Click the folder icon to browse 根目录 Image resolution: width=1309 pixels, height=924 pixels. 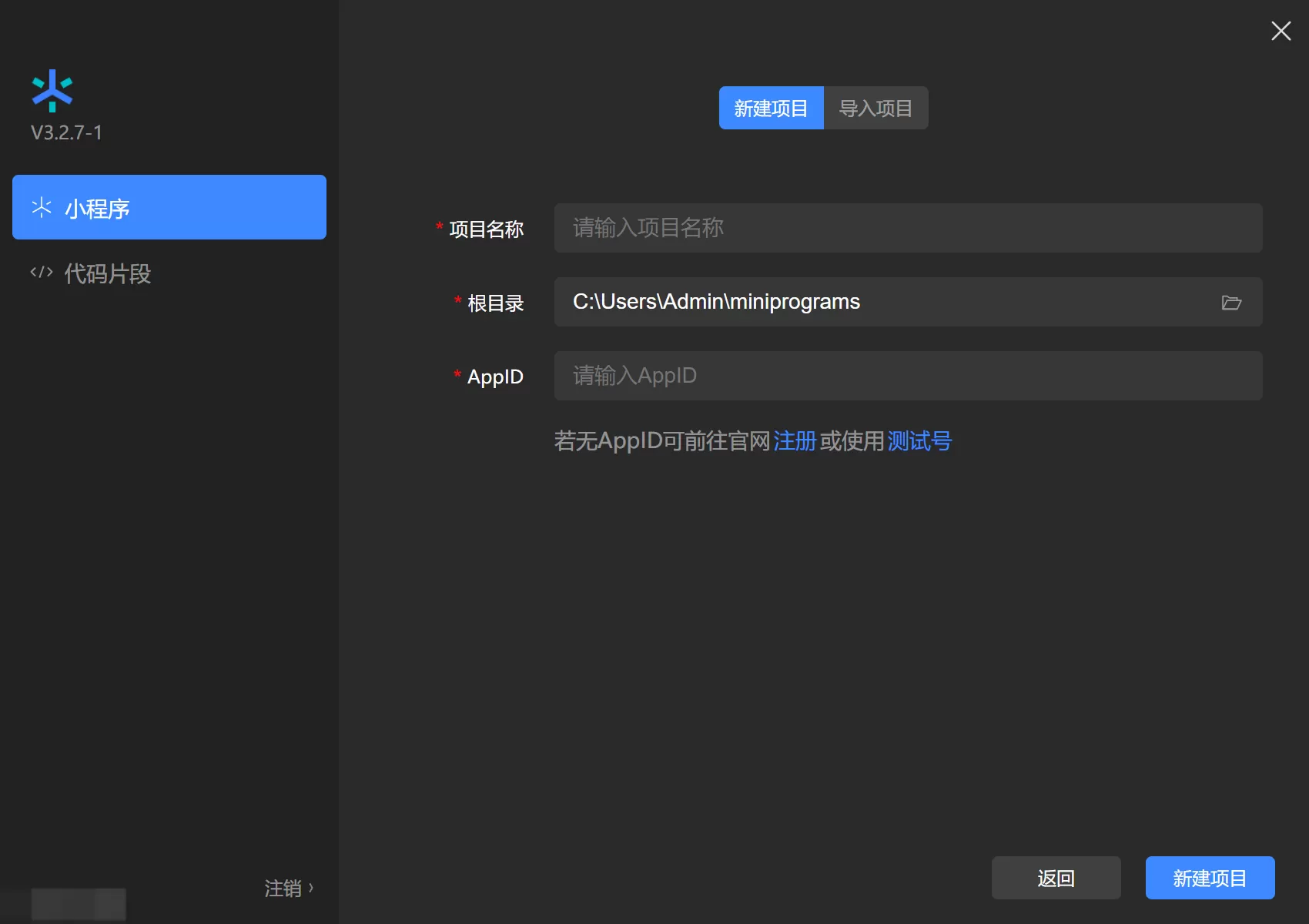pos(1230,302)
